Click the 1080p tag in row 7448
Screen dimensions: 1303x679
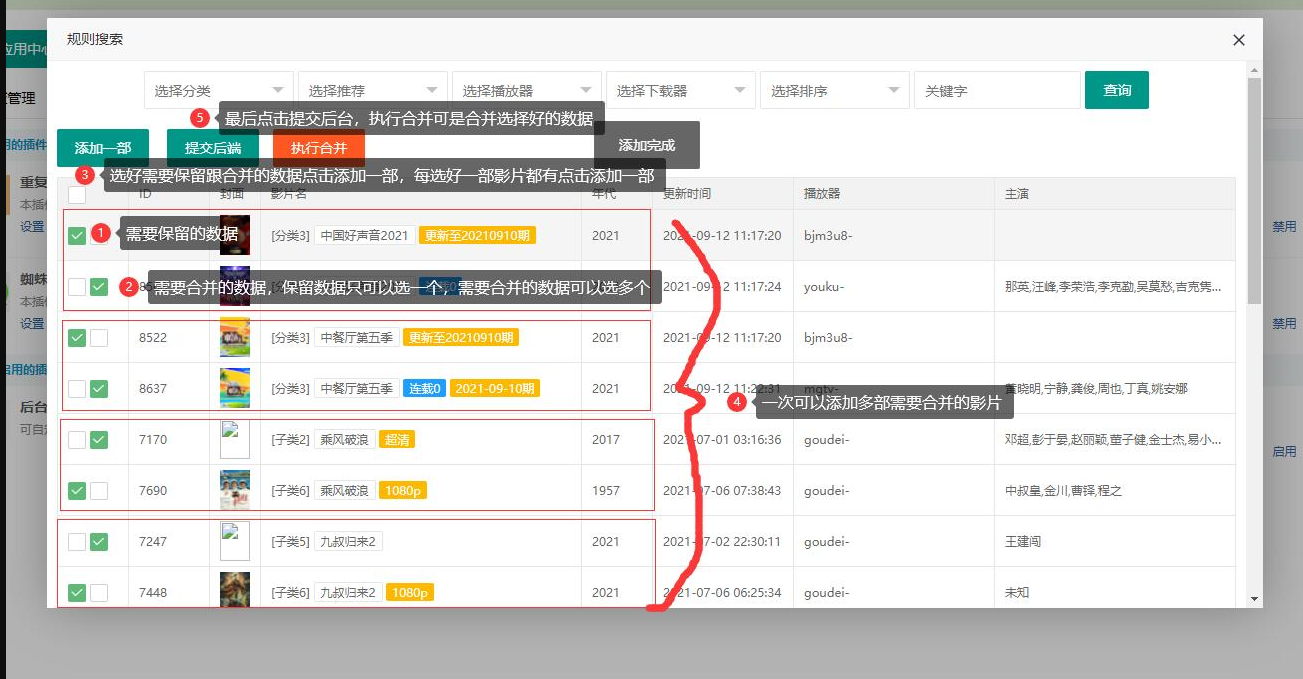point(410,593)
